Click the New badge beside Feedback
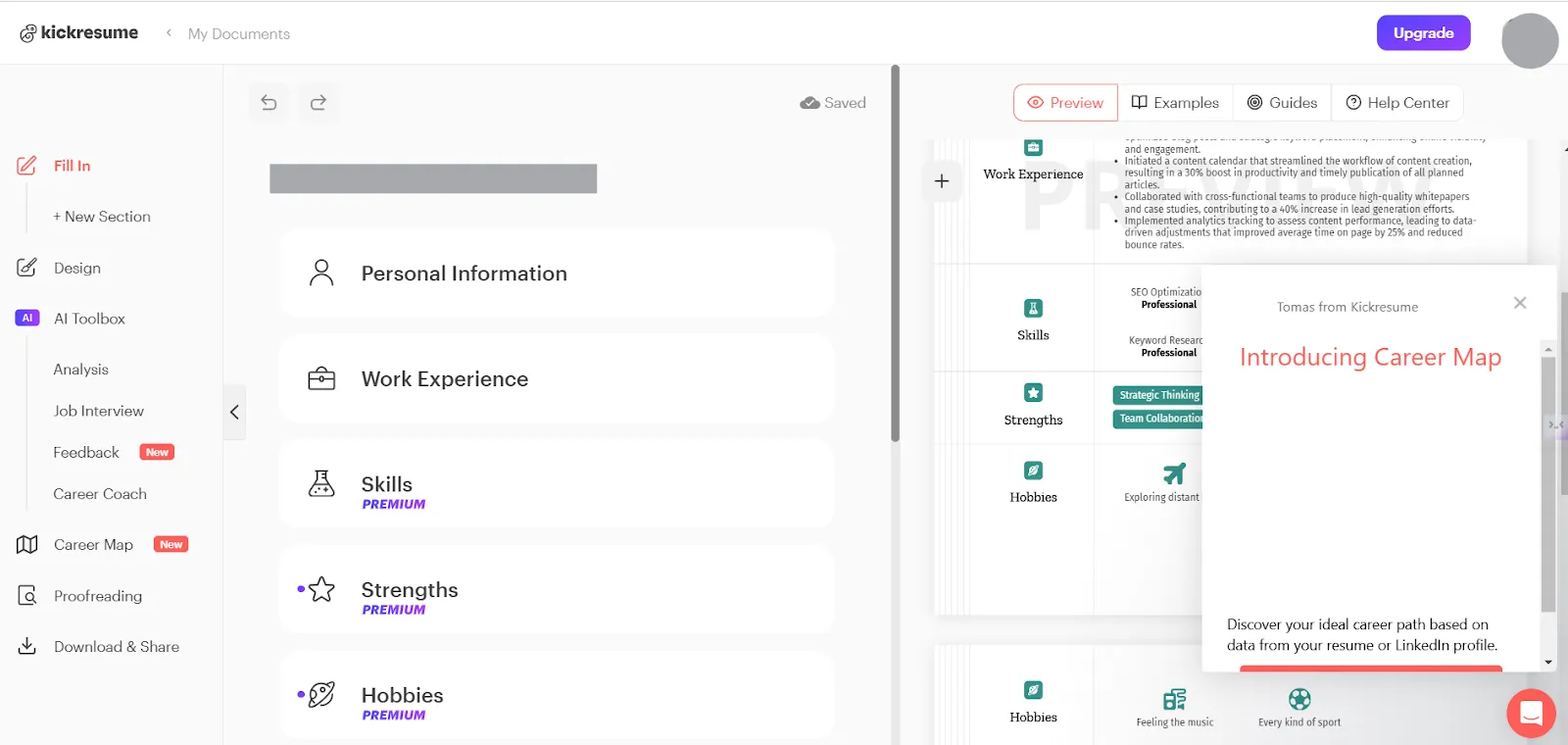Screen dimensions: 1568x745 click(157, 452)
